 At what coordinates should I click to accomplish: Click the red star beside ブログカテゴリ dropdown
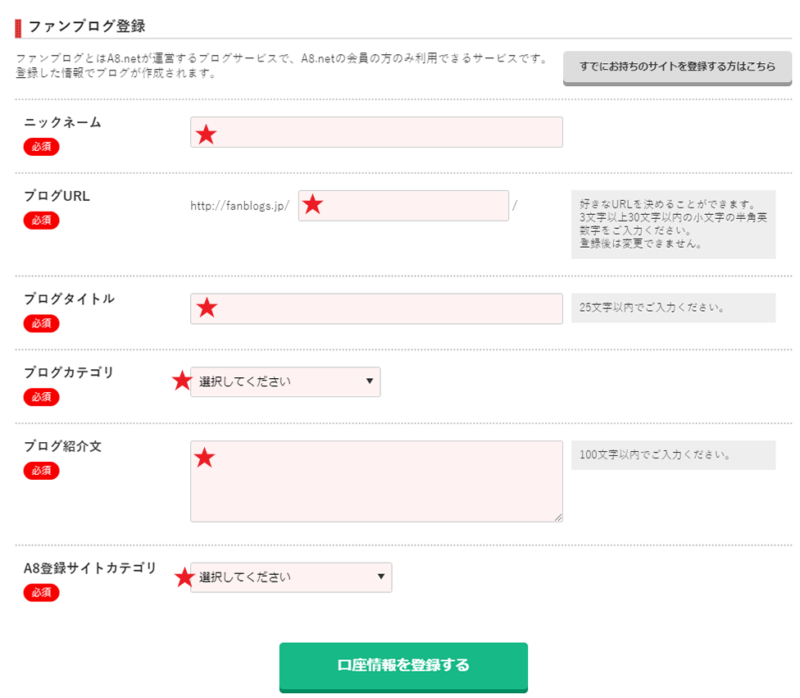point(181,380)
